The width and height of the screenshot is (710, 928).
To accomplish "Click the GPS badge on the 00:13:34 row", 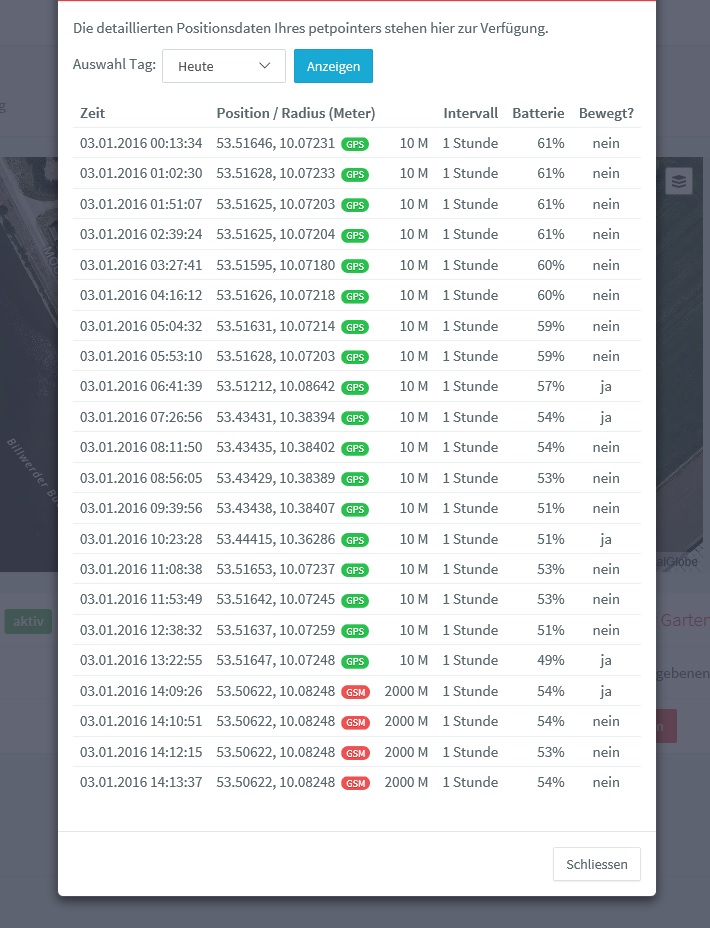I will [x=355, y=144].
